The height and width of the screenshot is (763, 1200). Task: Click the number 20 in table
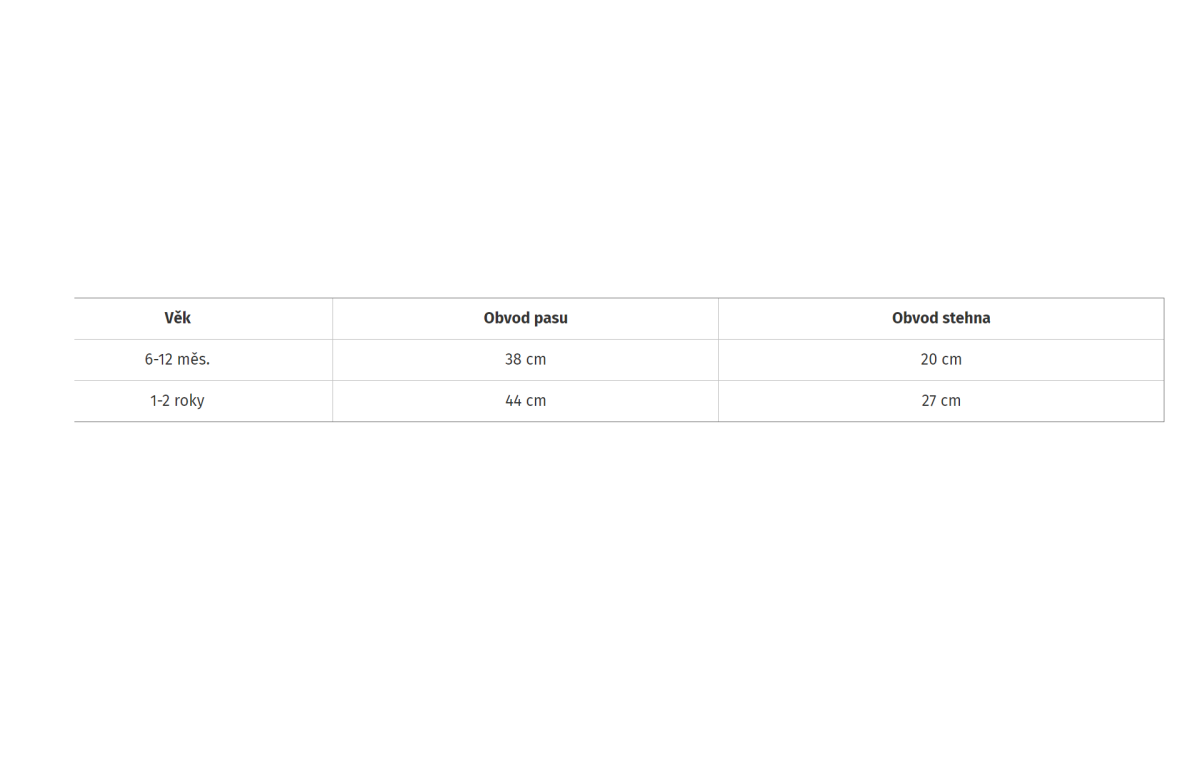tap(929, 359)
